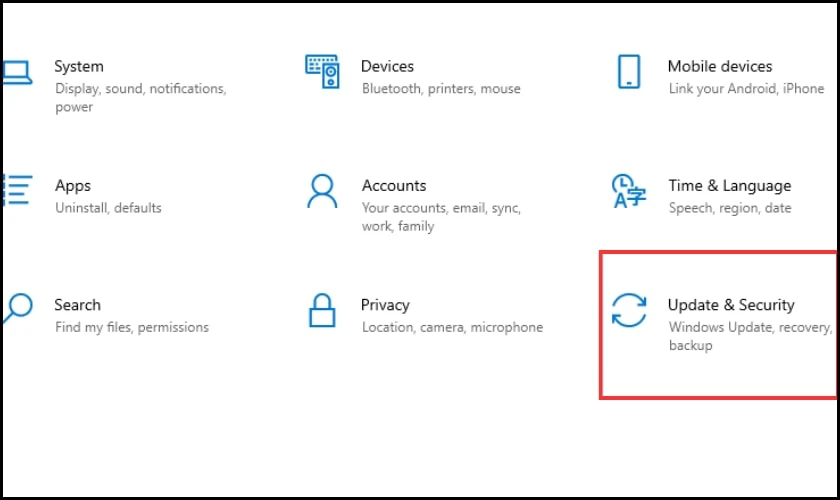The width and height of the screenshot is (840, 500).
Task: Open Mobile devices settings title
Action: [x=720, y=66]
